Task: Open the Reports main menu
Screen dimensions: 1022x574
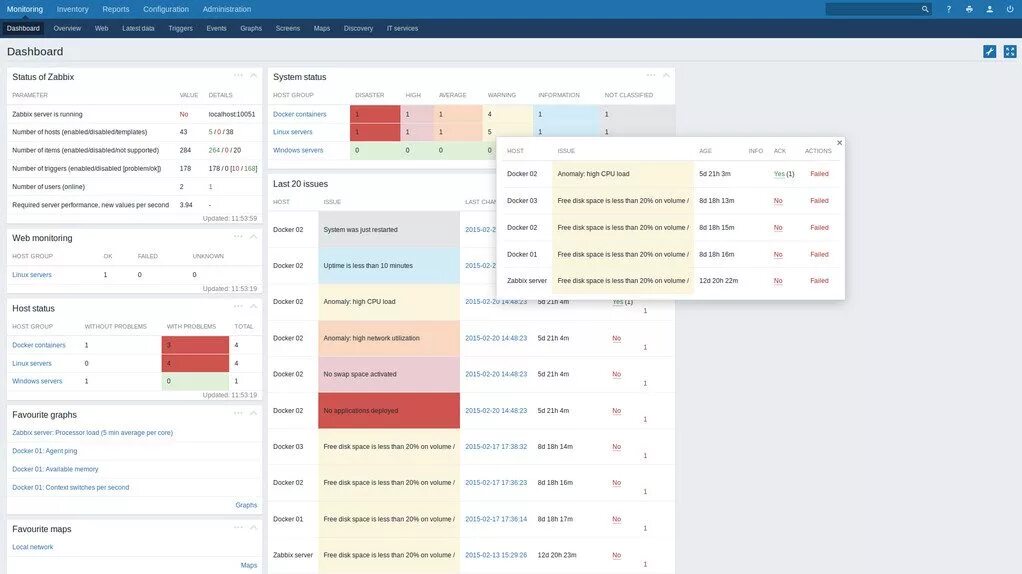Action: 116,9
